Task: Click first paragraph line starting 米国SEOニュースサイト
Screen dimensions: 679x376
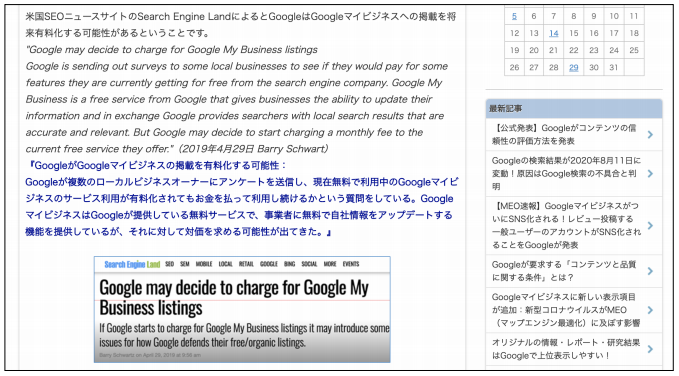Action: (240, 17)
